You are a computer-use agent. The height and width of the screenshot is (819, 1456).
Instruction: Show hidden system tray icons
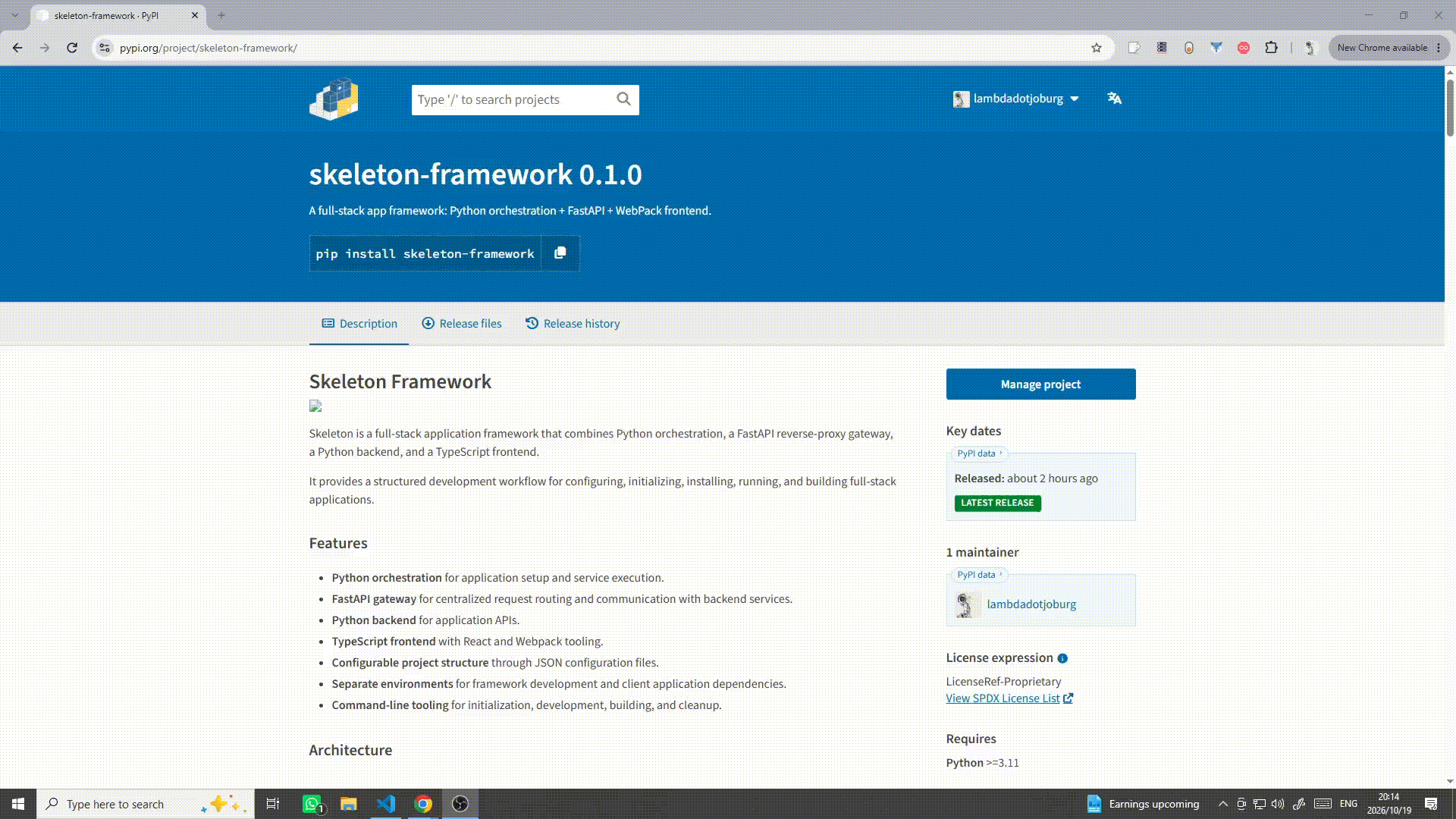(x=1222, y=804)
